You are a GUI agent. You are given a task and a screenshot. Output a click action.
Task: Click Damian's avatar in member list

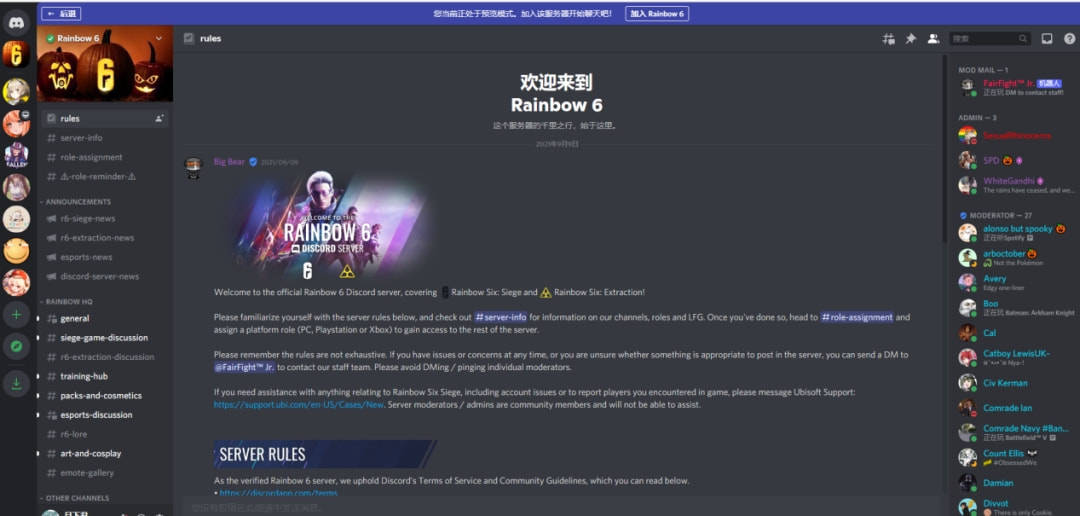pos(967,483)
